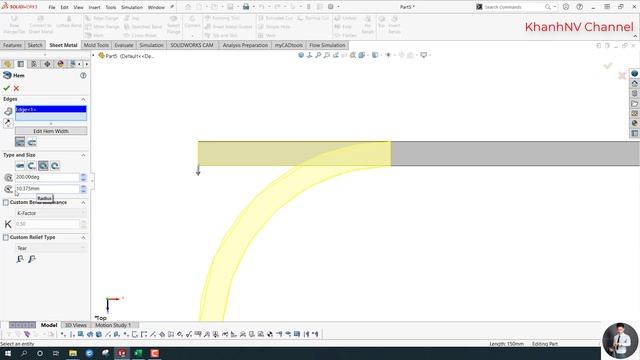Click the Search Commands box

pos(514,7)
